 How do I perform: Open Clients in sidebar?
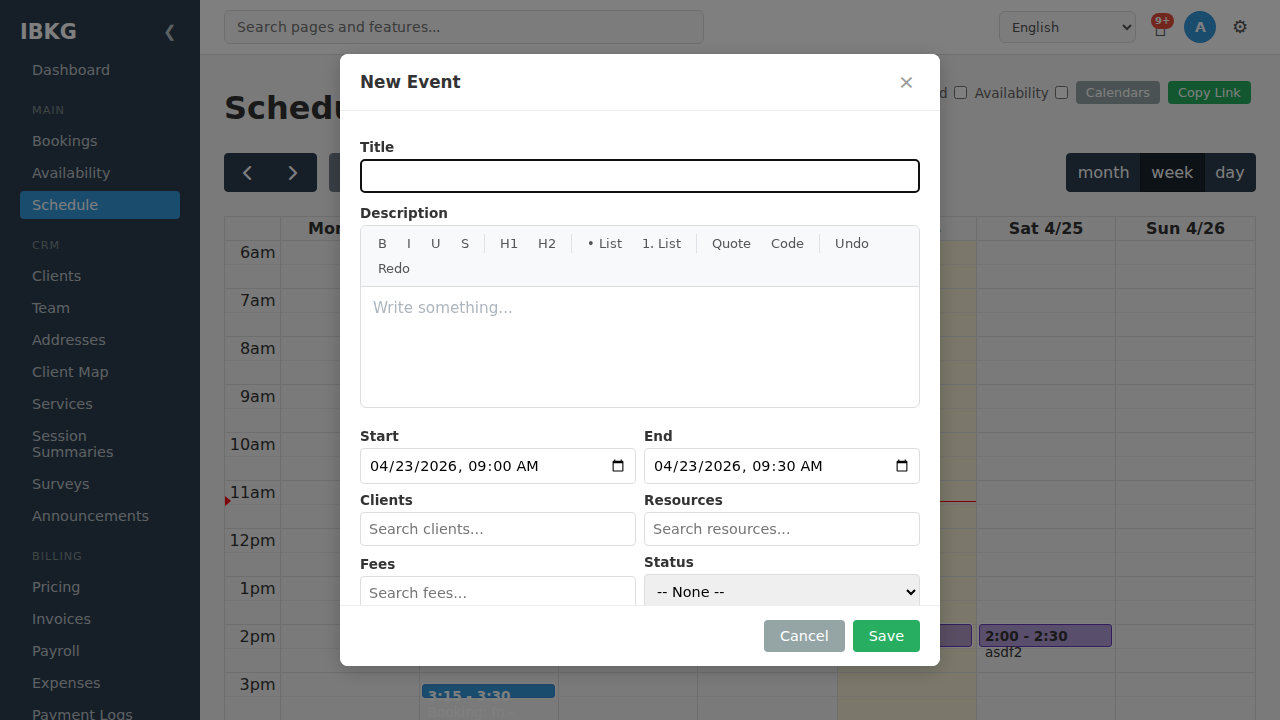click(100, 276)
